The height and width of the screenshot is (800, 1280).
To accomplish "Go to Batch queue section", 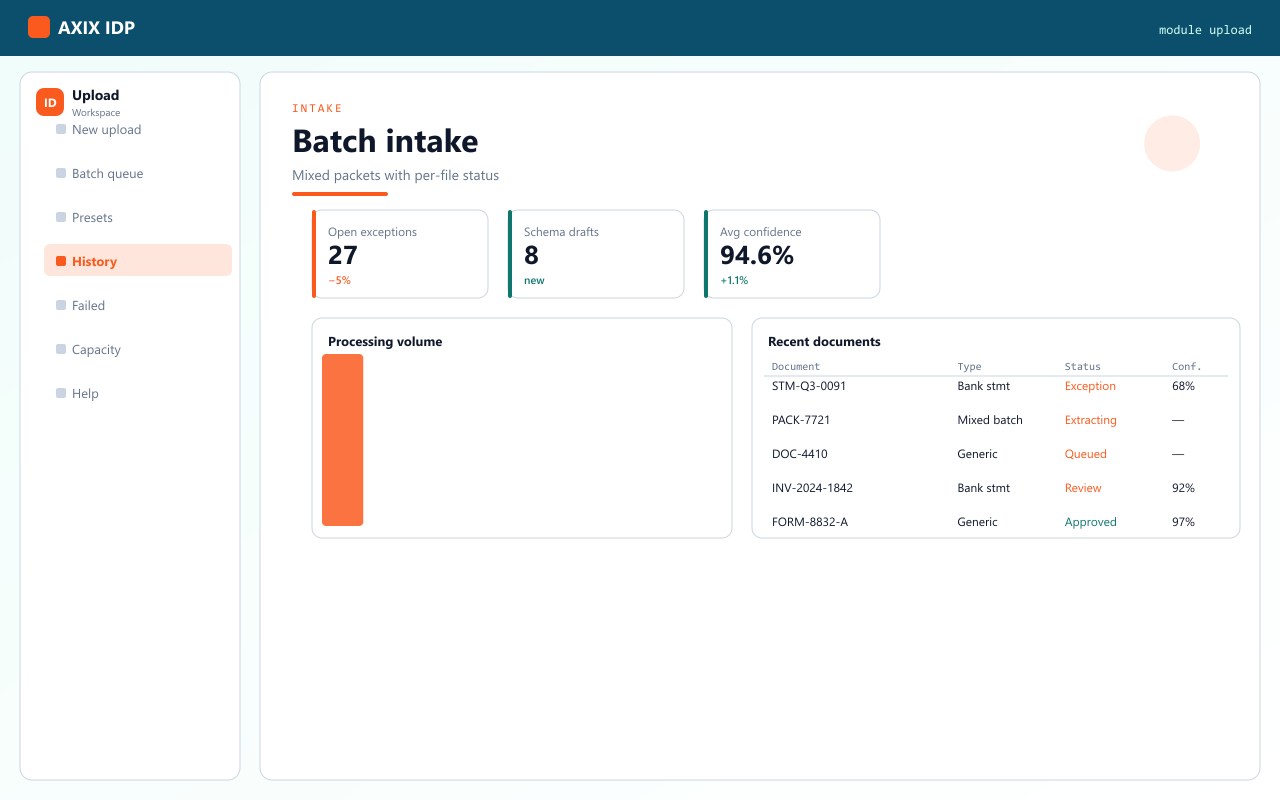I will (x=138, y=174).
